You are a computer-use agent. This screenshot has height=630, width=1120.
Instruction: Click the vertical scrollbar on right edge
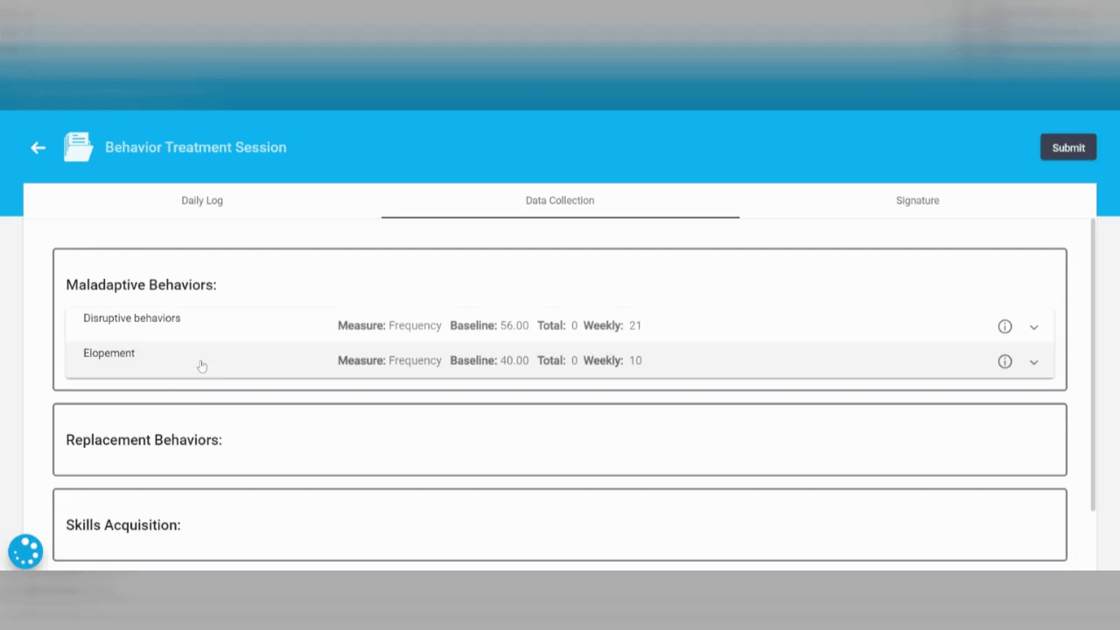tap(1092, 364)
